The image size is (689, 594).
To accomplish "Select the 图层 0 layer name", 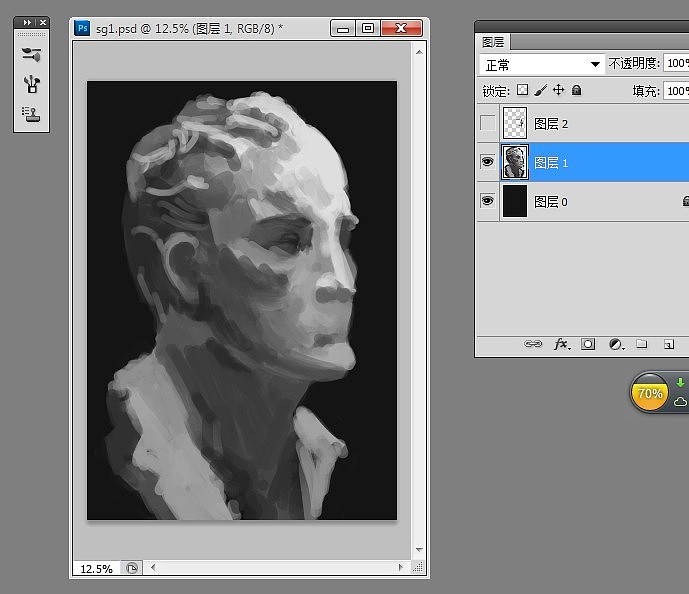I will click(x=551, y=202).
